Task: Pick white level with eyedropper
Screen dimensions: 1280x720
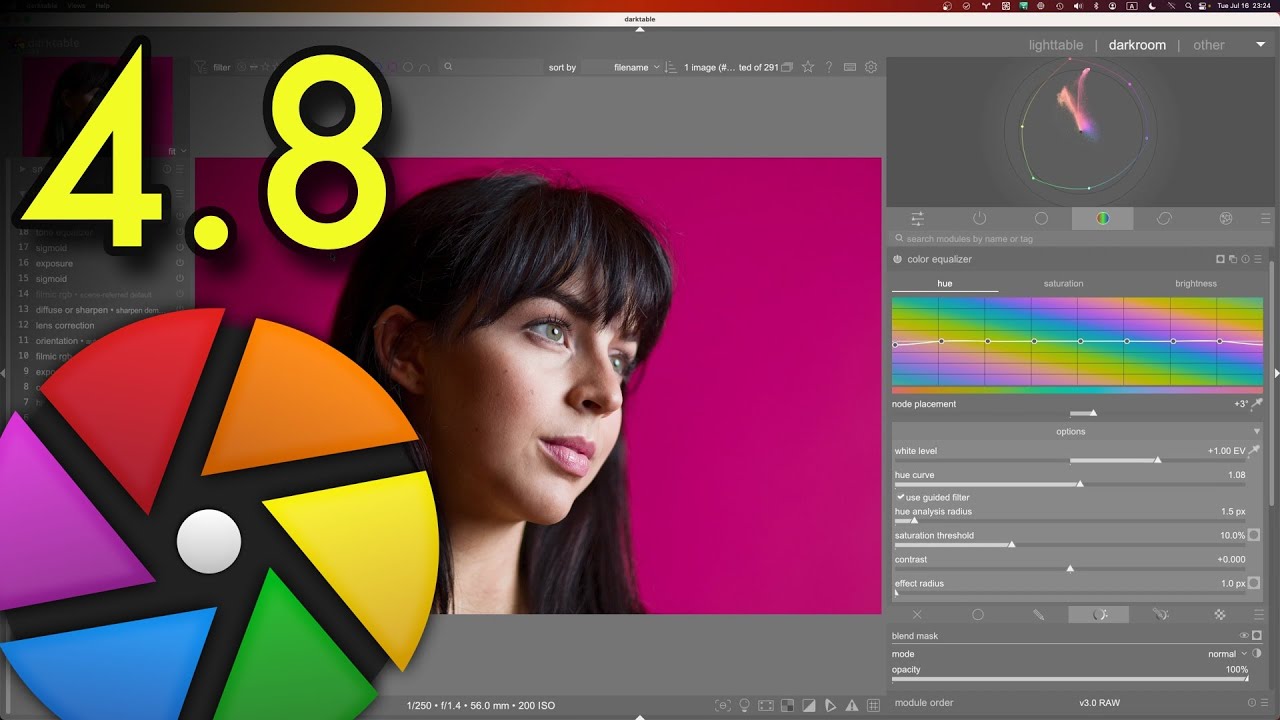Action: (x=1254, y=451)
